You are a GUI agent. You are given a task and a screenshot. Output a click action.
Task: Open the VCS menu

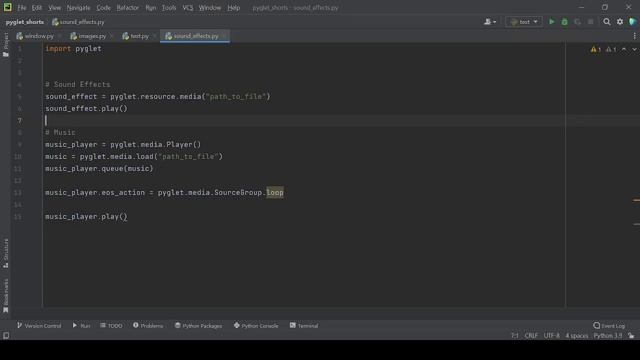[187, 7]
